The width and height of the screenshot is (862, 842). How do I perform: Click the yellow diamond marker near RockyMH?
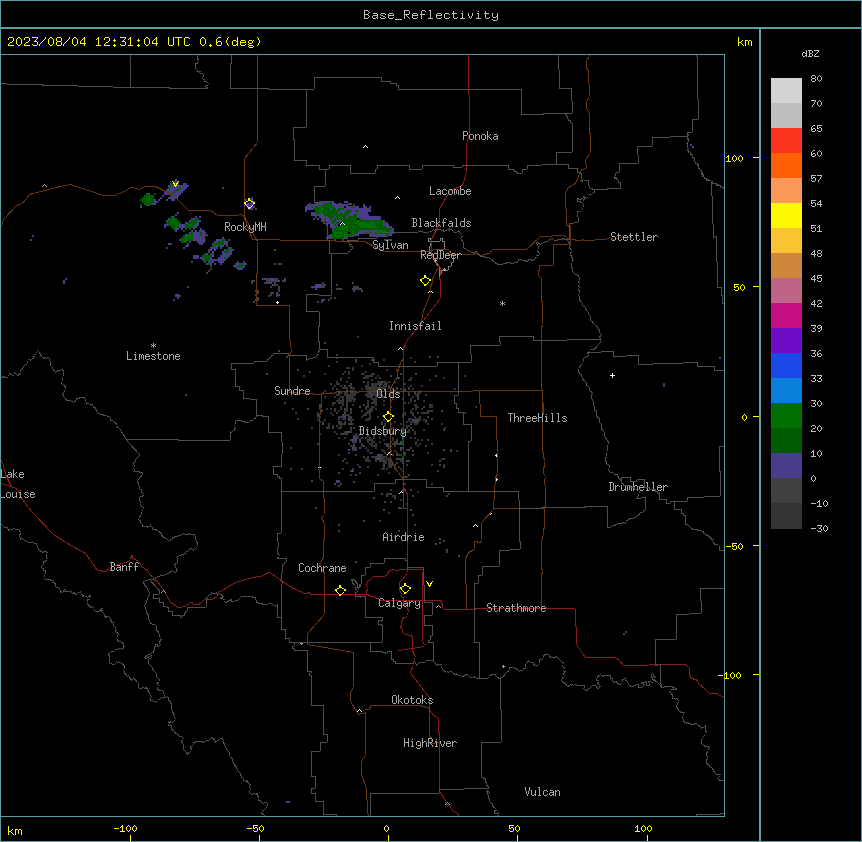click(250, 204)
